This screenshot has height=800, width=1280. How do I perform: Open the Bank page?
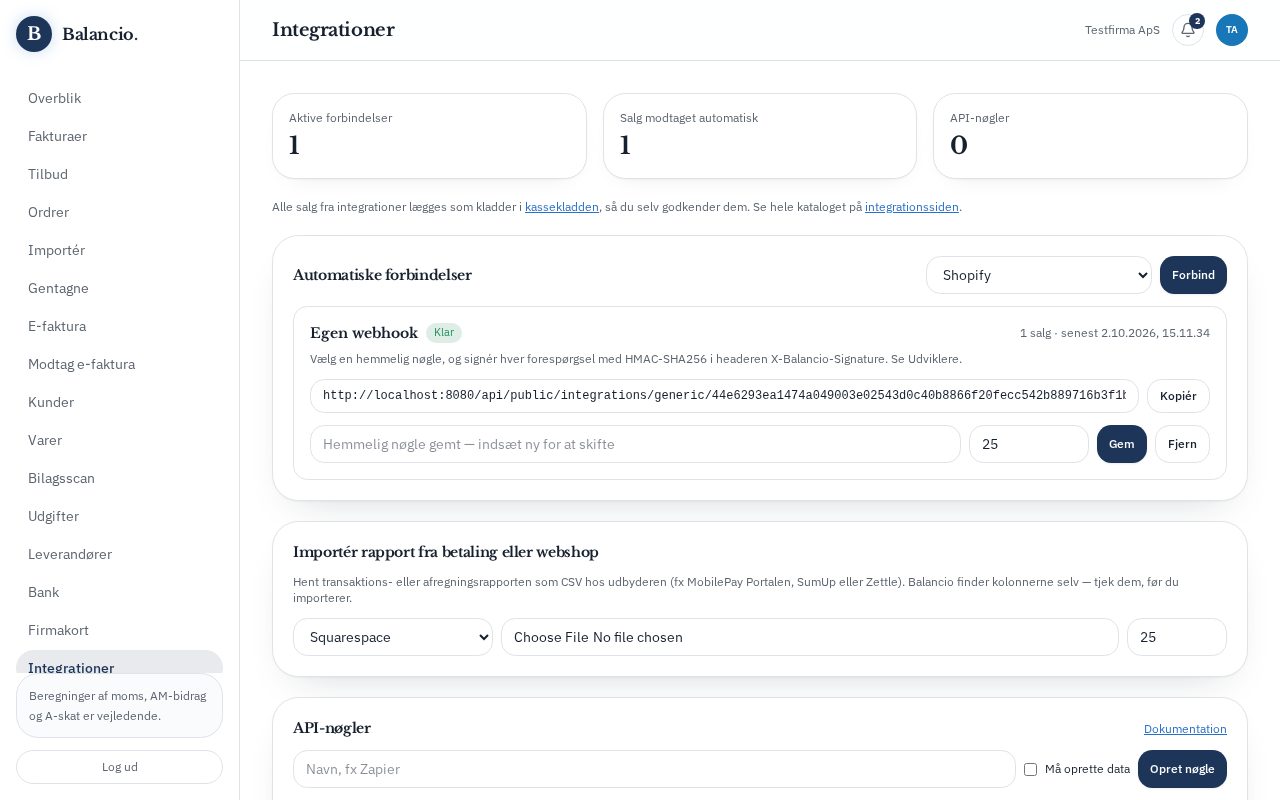pyautogui.click(x=119, y=592)
